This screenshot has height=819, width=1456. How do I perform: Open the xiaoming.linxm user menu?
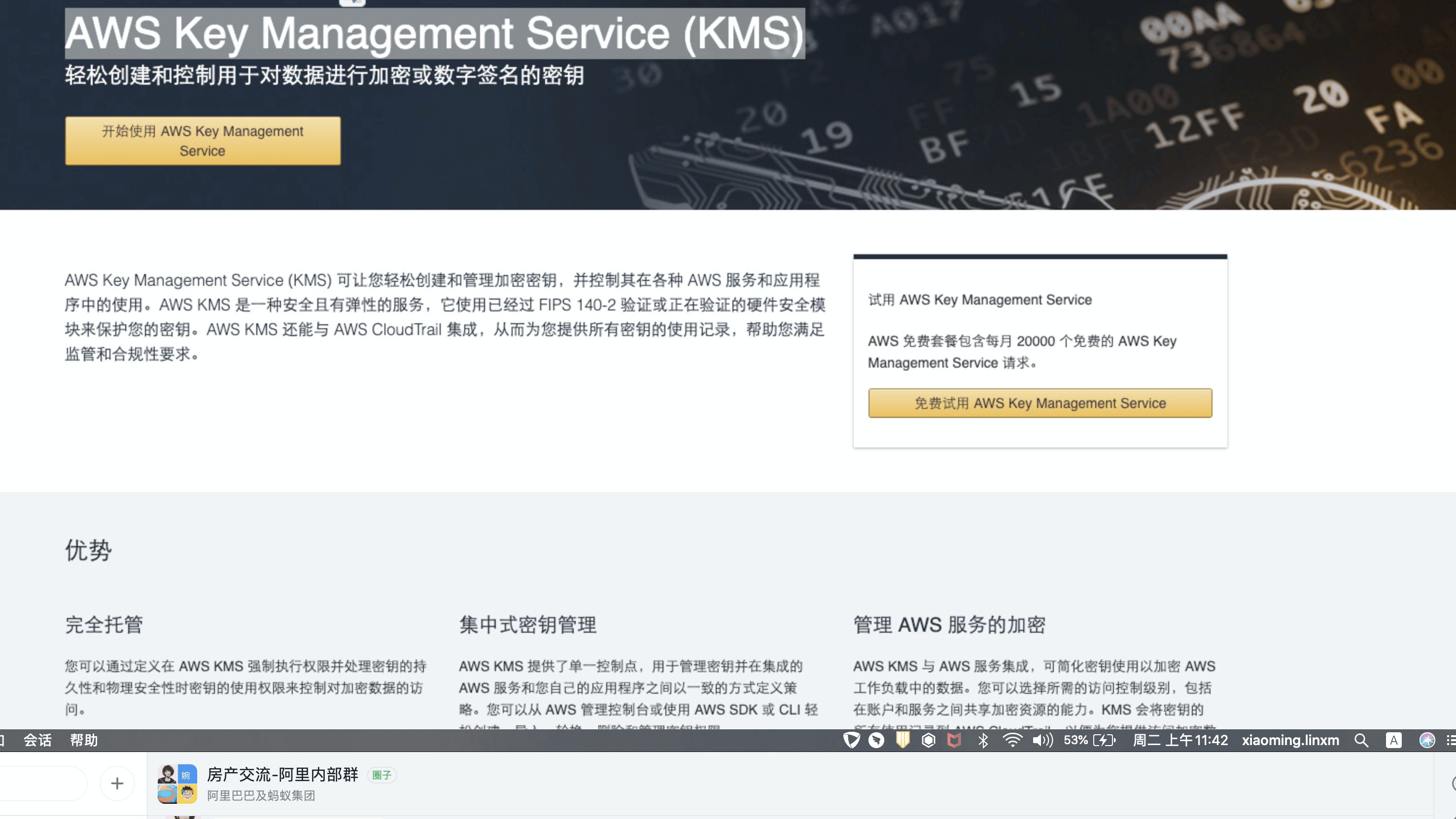(x=1290, y=740)
